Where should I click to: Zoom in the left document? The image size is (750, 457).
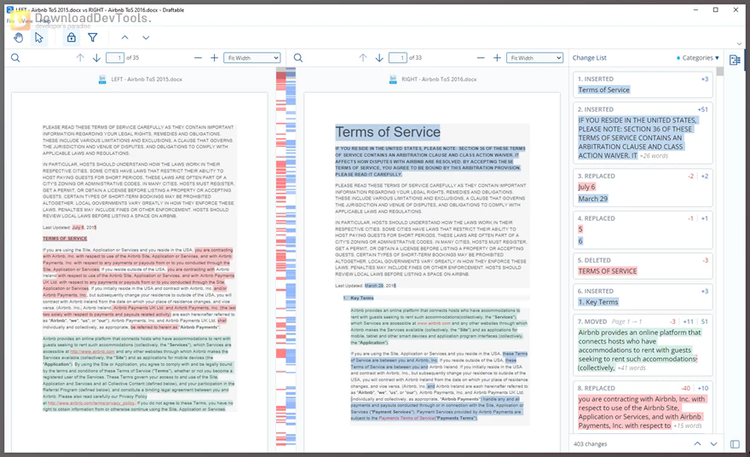pyautogui.click(x=214, y=58)
